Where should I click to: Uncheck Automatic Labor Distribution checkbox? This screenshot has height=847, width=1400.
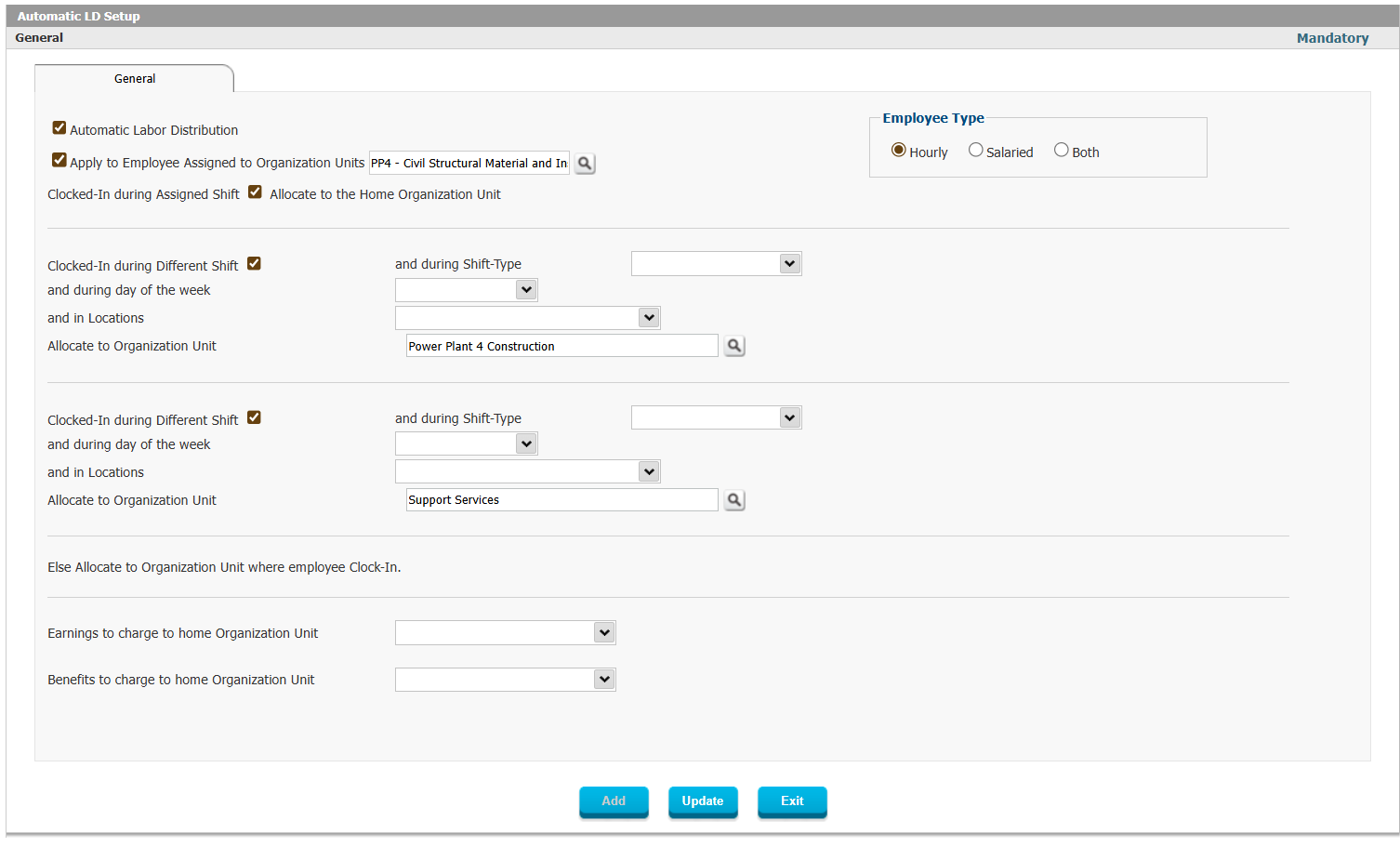pos(59,128)
